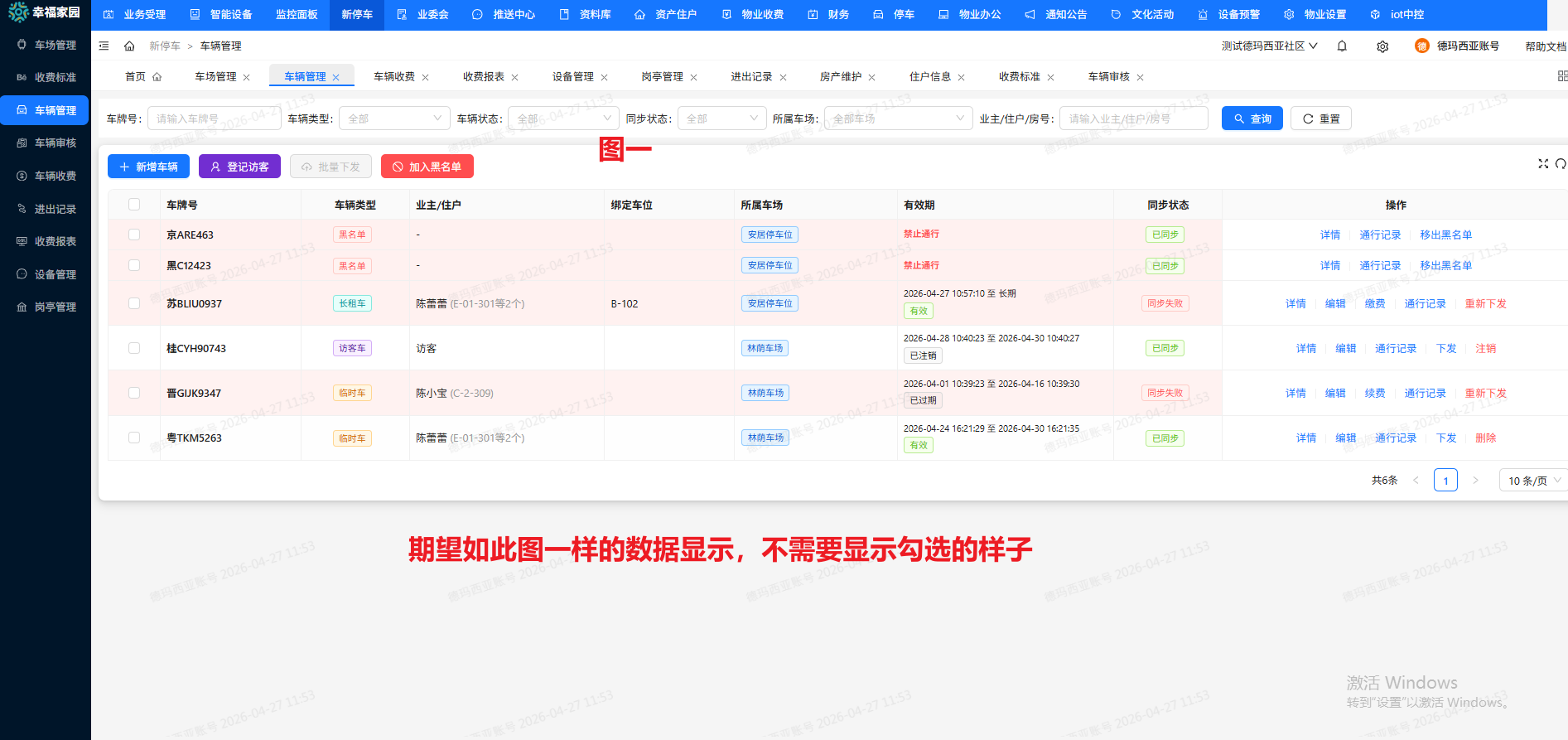Click the home icon in the breadcrumb
The image size is (1568, 740).
pyautogui.click(x=129, y=46)
